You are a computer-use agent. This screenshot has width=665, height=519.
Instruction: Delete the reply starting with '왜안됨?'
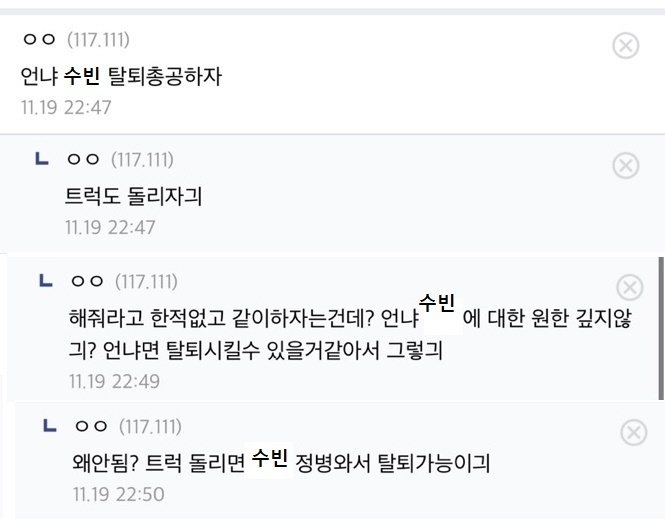pos(634,432)
